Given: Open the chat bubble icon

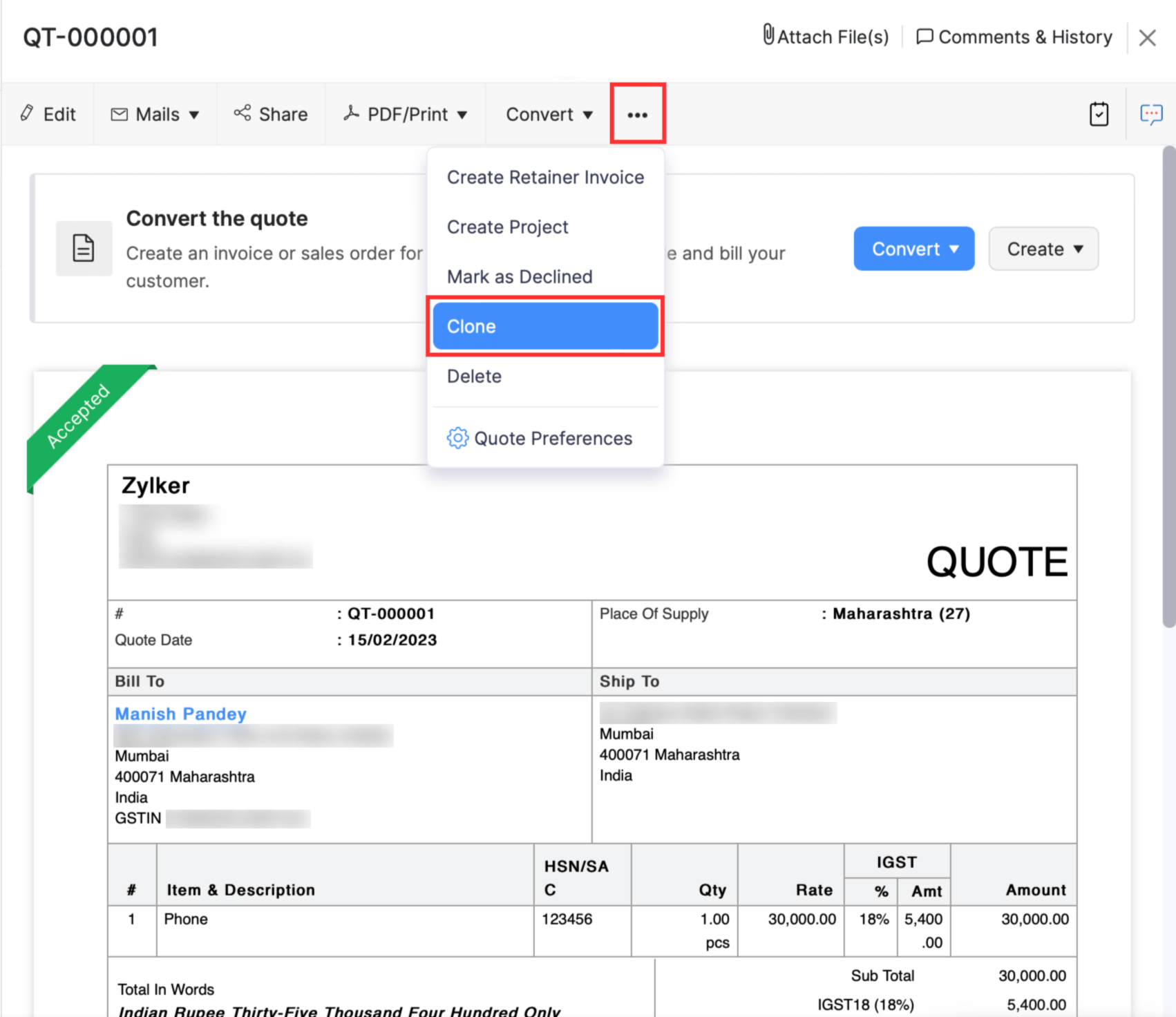Looking at the screenshot, I should point(1150,114).
